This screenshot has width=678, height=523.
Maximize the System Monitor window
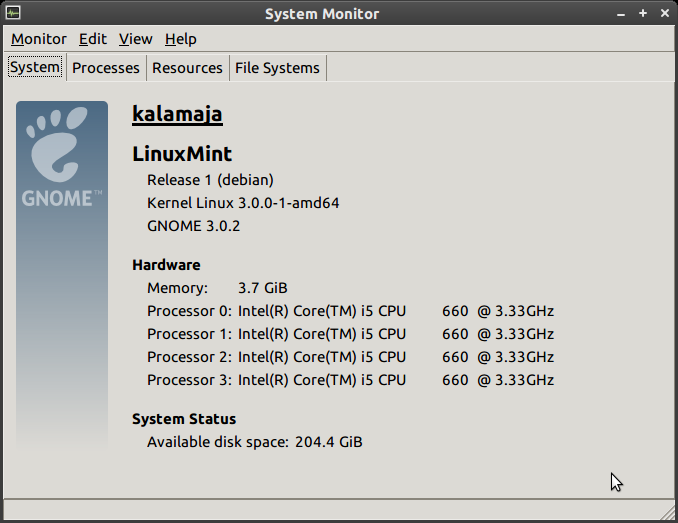pyautogui.click(x=643, y=13)
